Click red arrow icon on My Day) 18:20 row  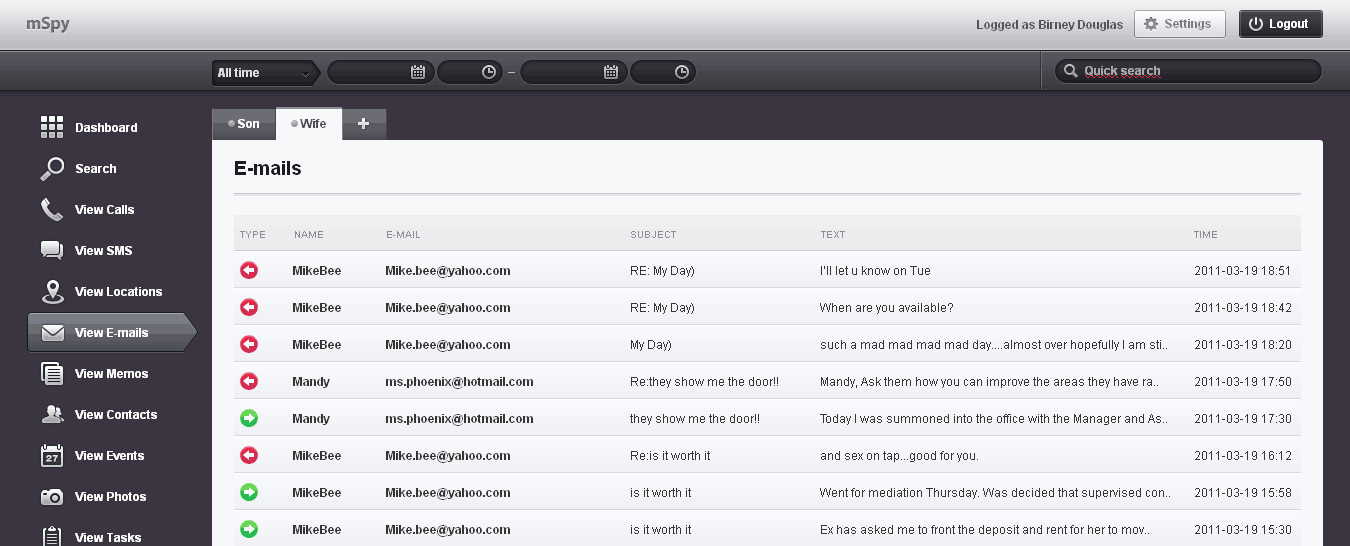(x=249, y=344)
